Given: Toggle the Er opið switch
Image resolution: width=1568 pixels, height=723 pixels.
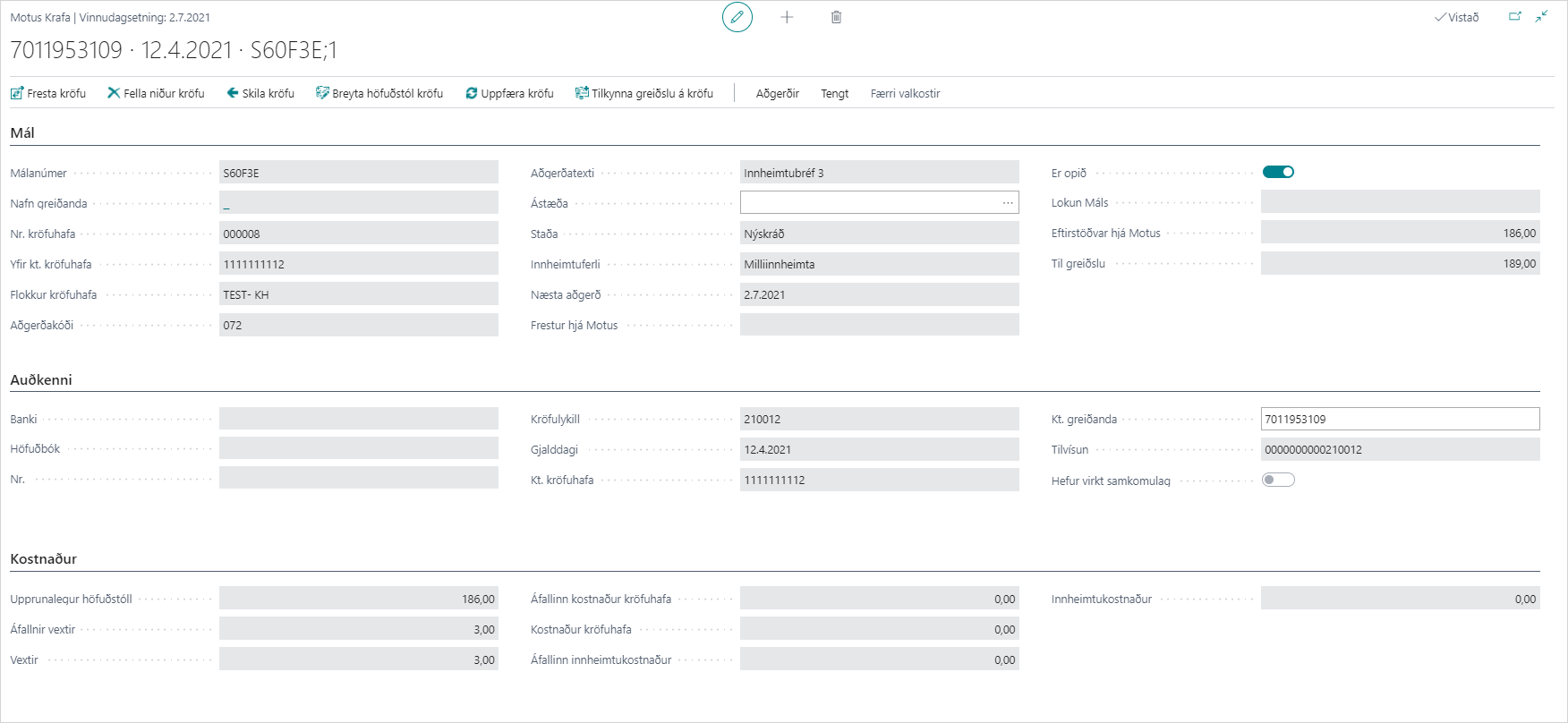Looking at the screenshot, I should pyautogui.click(x=1278, y=172).
